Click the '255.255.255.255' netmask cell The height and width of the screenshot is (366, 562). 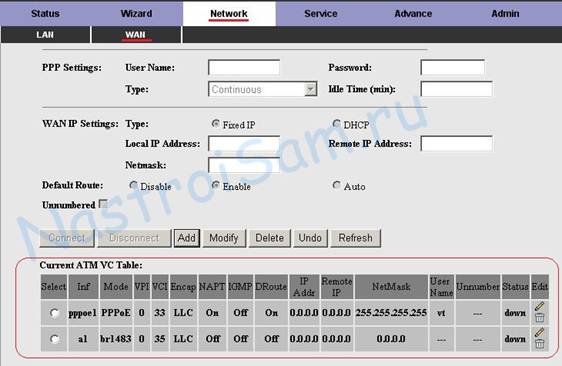391,313
